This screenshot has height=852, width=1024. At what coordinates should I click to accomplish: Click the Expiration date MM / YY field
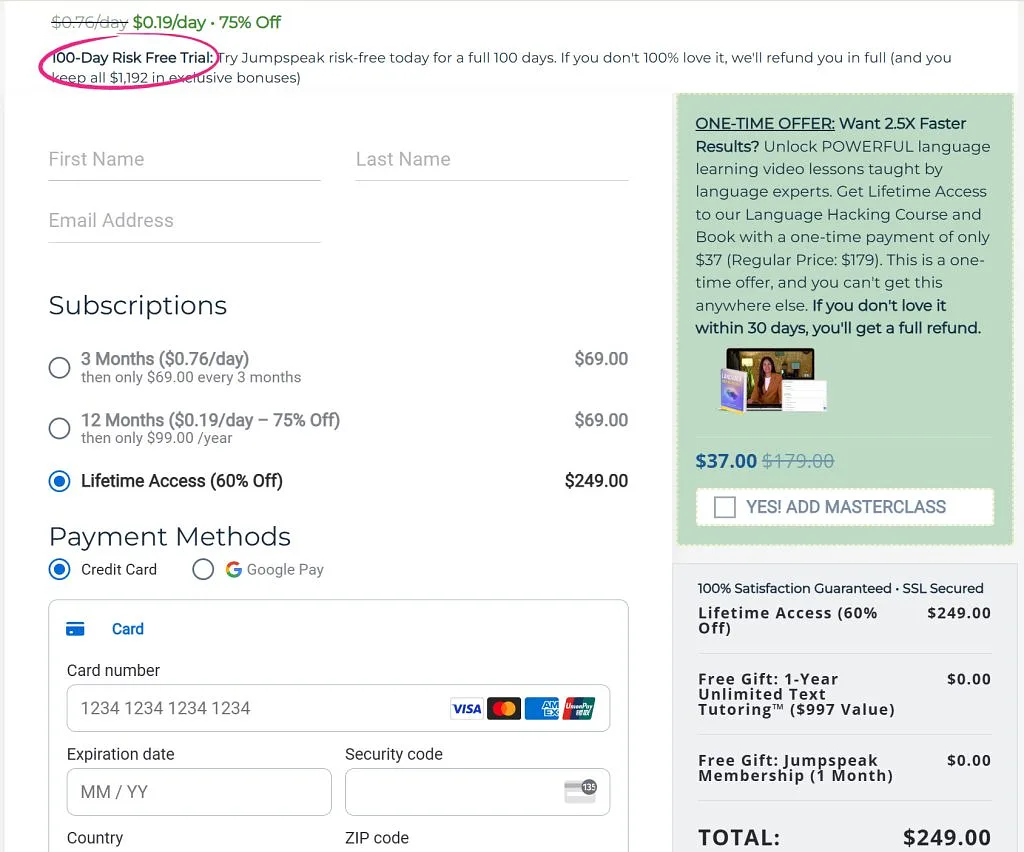[x=199, y=792]
